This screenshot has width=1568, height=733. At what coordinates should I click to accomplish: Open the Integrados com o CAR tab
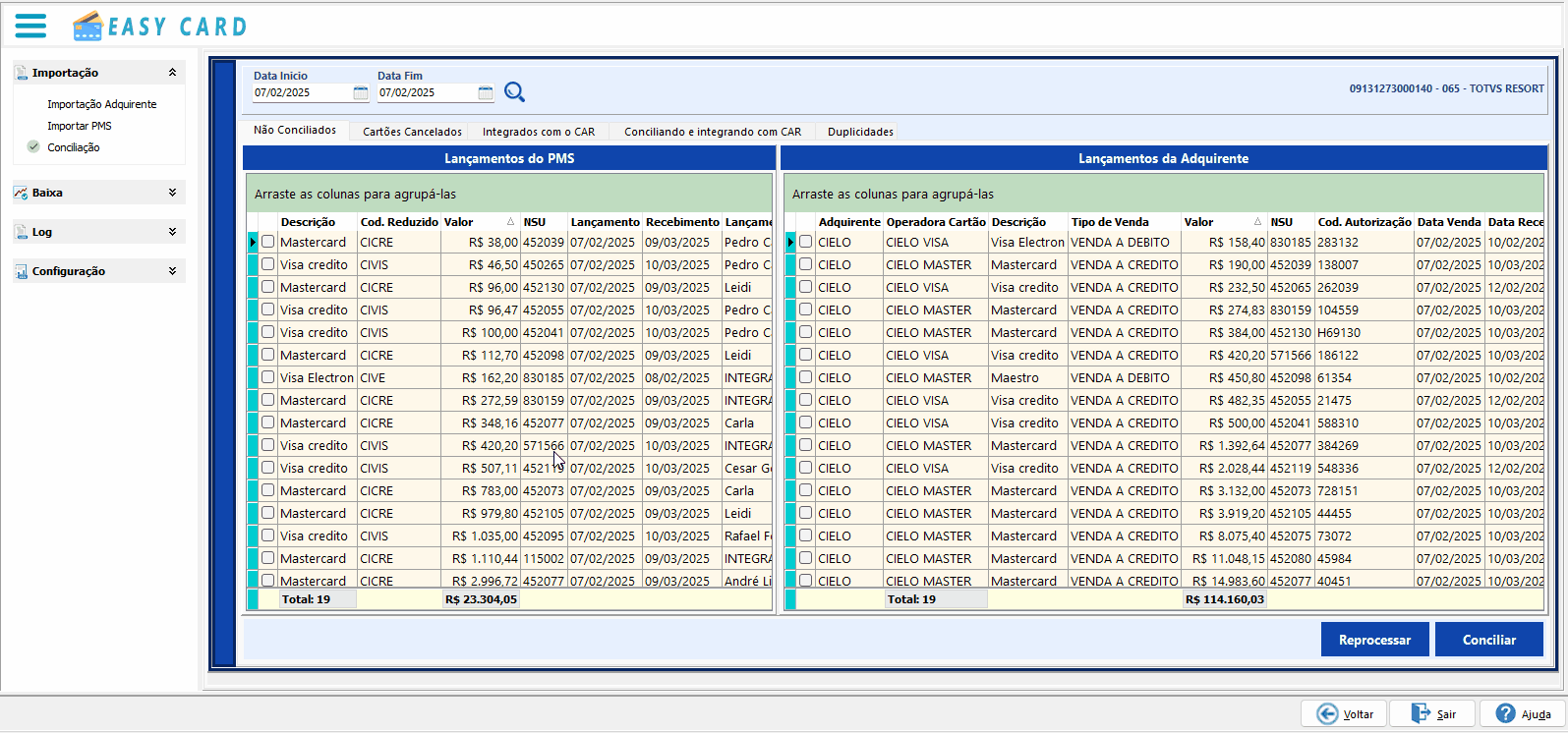[539, 132]
